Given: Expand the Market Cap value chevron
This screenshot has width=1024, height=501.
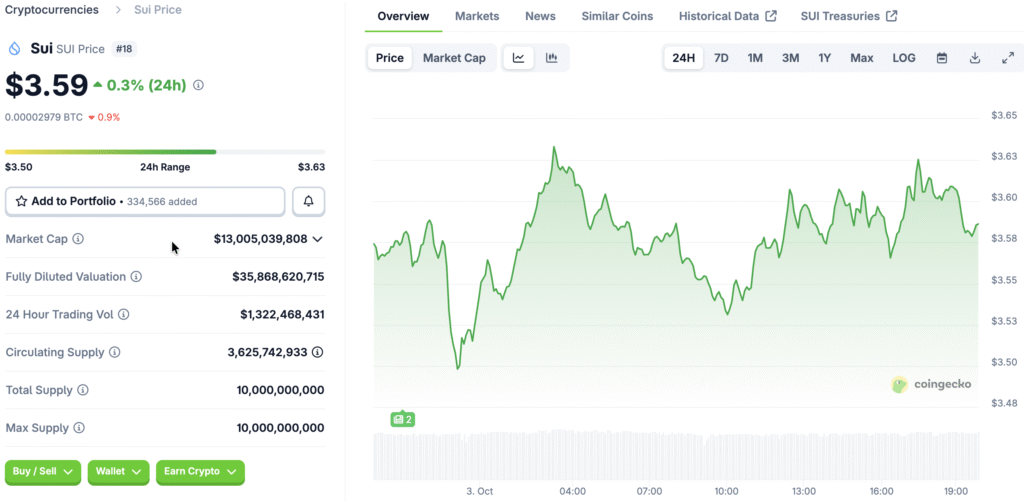Looking at the screenshot, I should [318, 239].
